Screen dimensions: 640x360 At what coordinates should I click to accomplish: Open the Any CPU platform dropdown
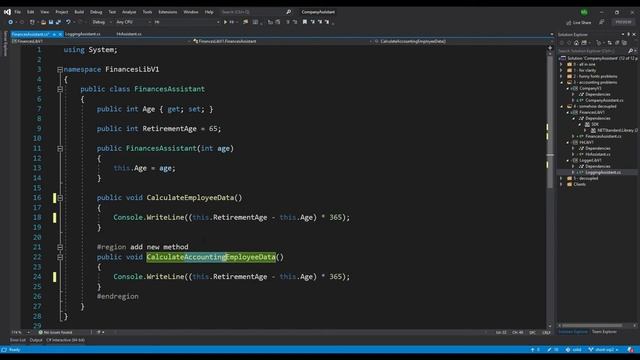133,22
